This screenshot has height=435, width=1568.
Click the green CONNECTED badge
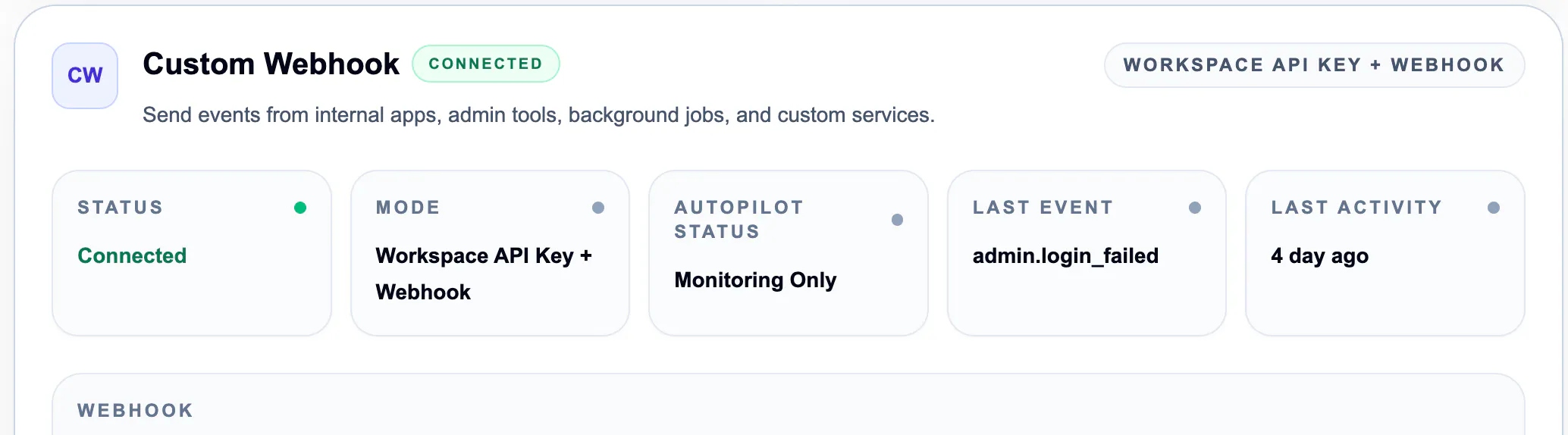coord(486,64)
